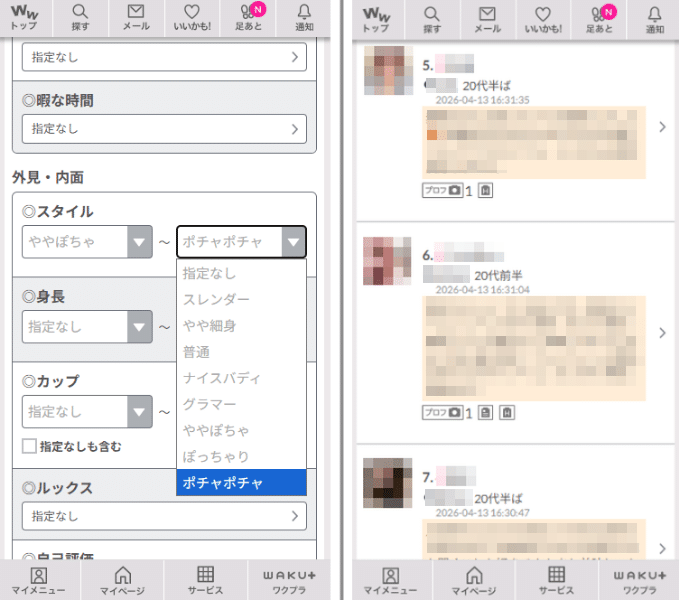Check the 指定なしも含む checkbox

29,446
